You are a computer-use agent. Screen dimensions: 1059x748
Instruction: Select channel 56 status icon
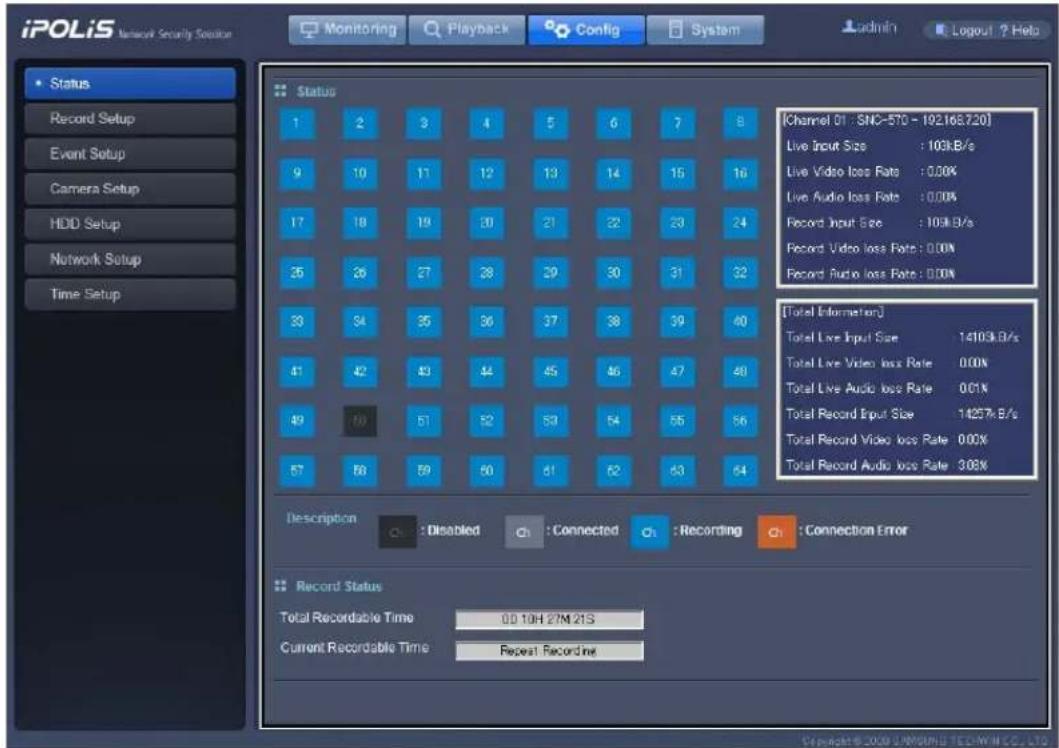[x=740, y=421]
